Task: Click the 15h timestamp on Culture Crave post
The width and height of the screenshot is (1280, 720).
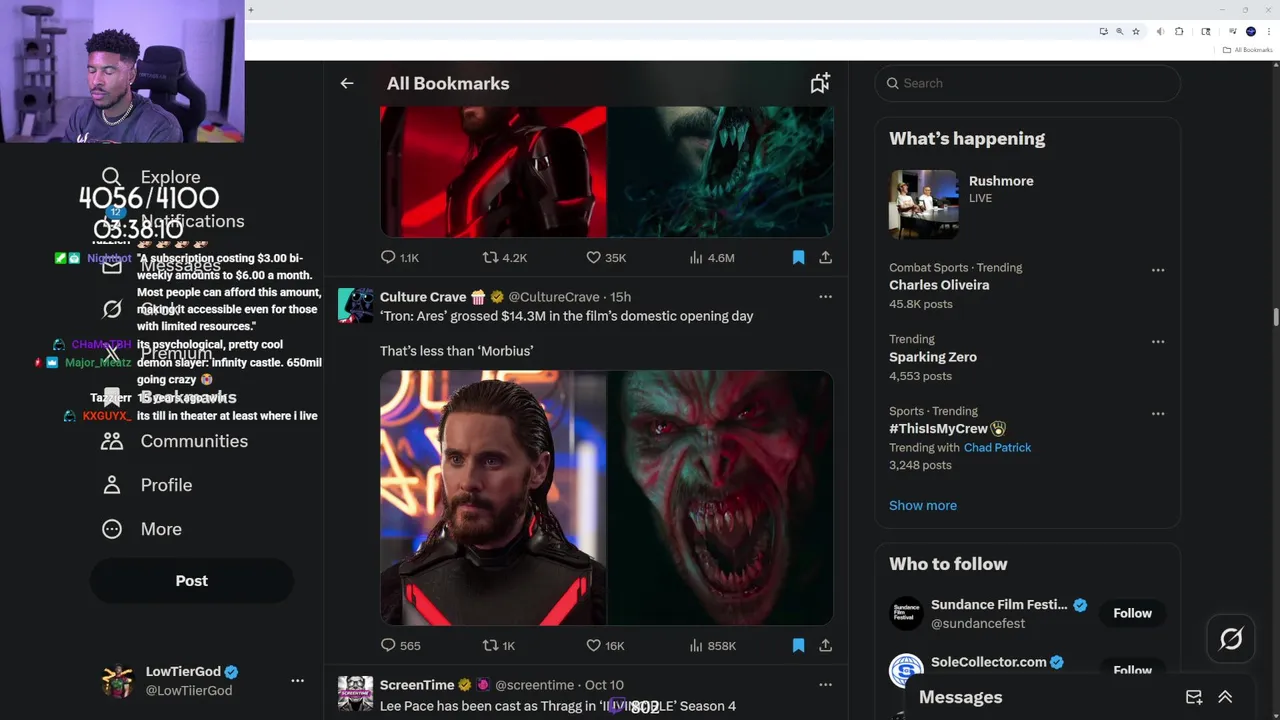Action: click(620, 297)
